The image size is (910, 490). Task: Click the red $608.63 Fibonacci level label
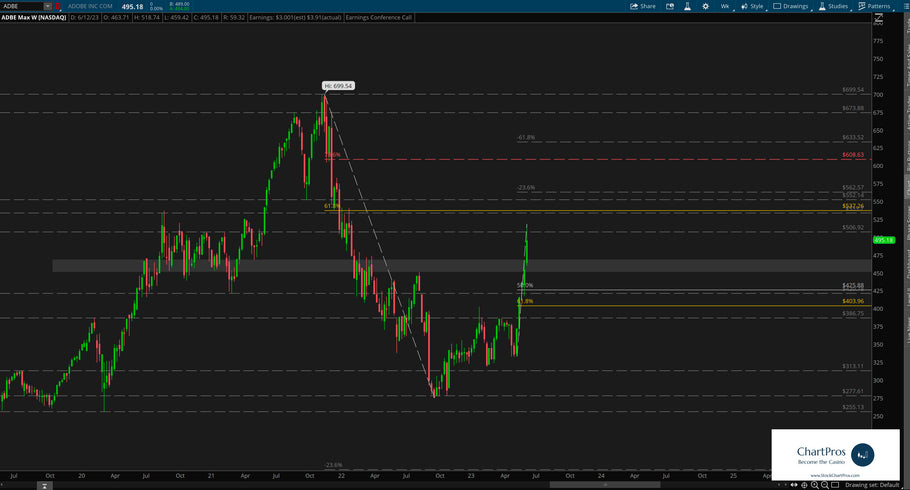click(853, 155)
